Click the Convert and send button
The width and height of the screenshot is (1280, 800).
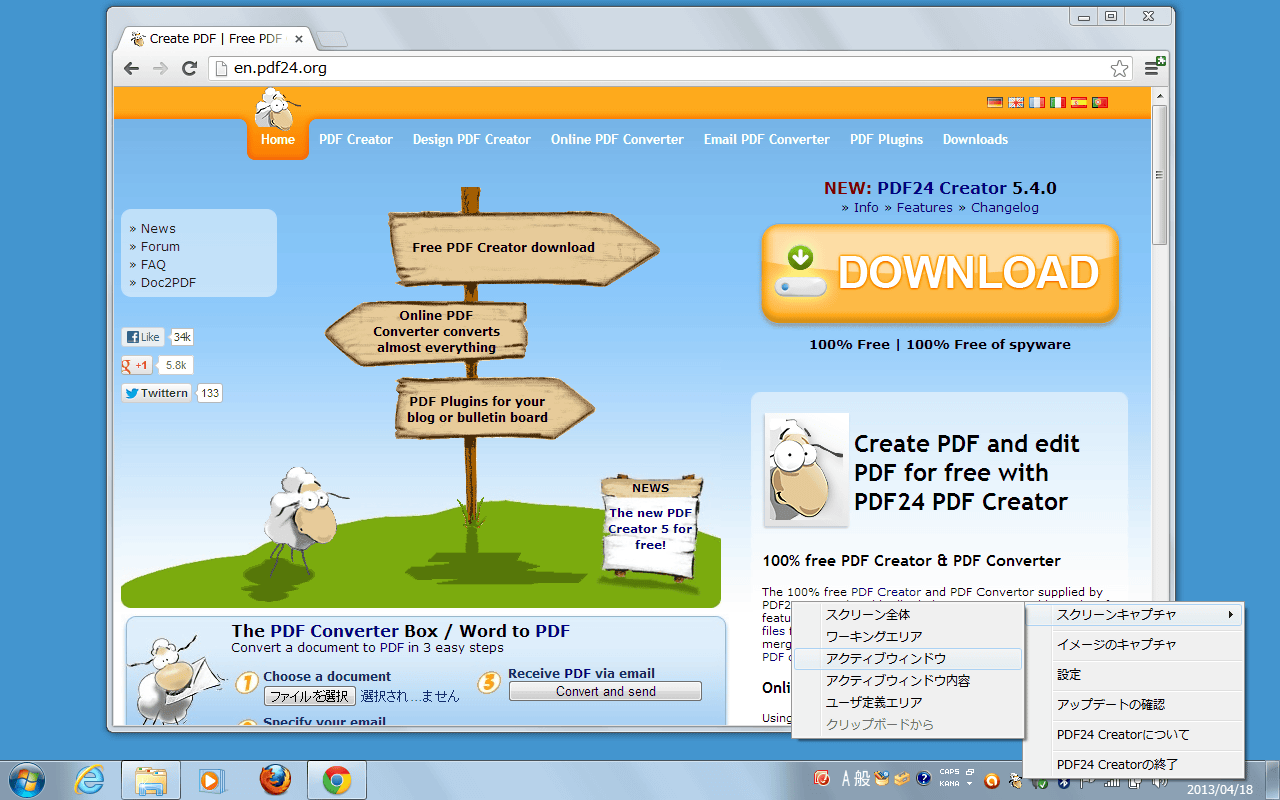[x=606, y=691]
